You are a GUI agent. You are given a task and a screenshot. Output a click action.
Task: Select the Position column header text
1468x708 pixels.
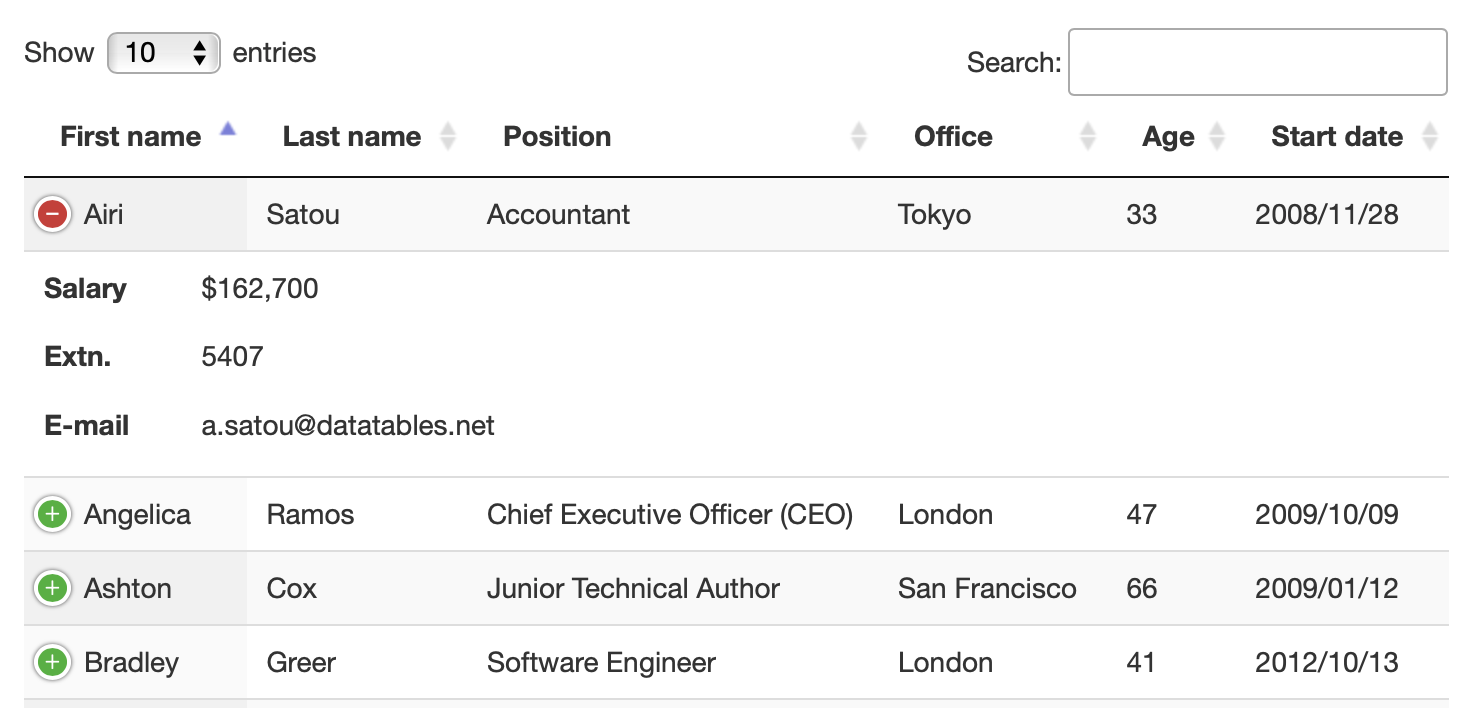click(557, 137)
